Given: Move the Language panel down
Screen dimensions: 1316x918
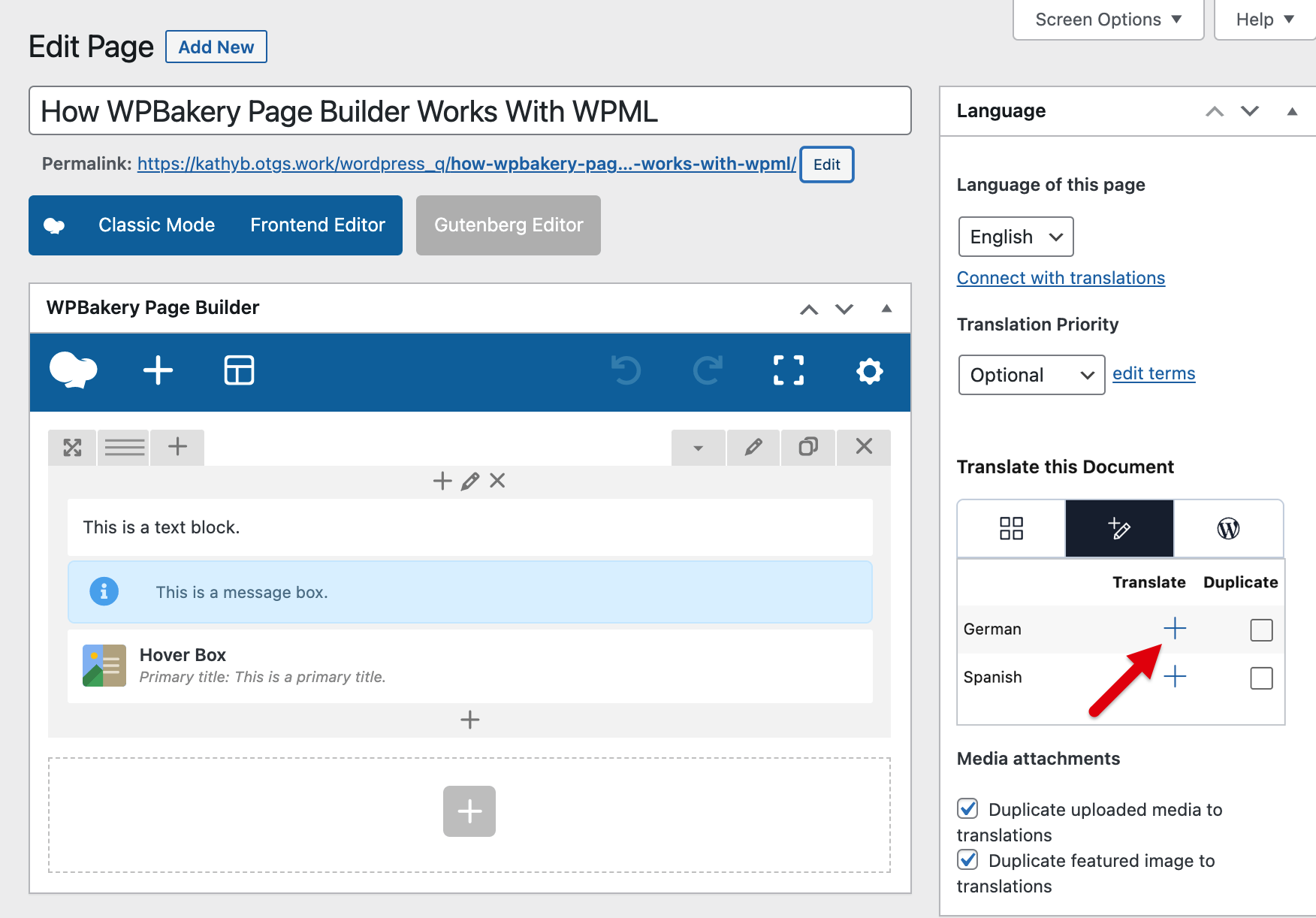Looking at the screenshot, I should (x=1250, y=111).
